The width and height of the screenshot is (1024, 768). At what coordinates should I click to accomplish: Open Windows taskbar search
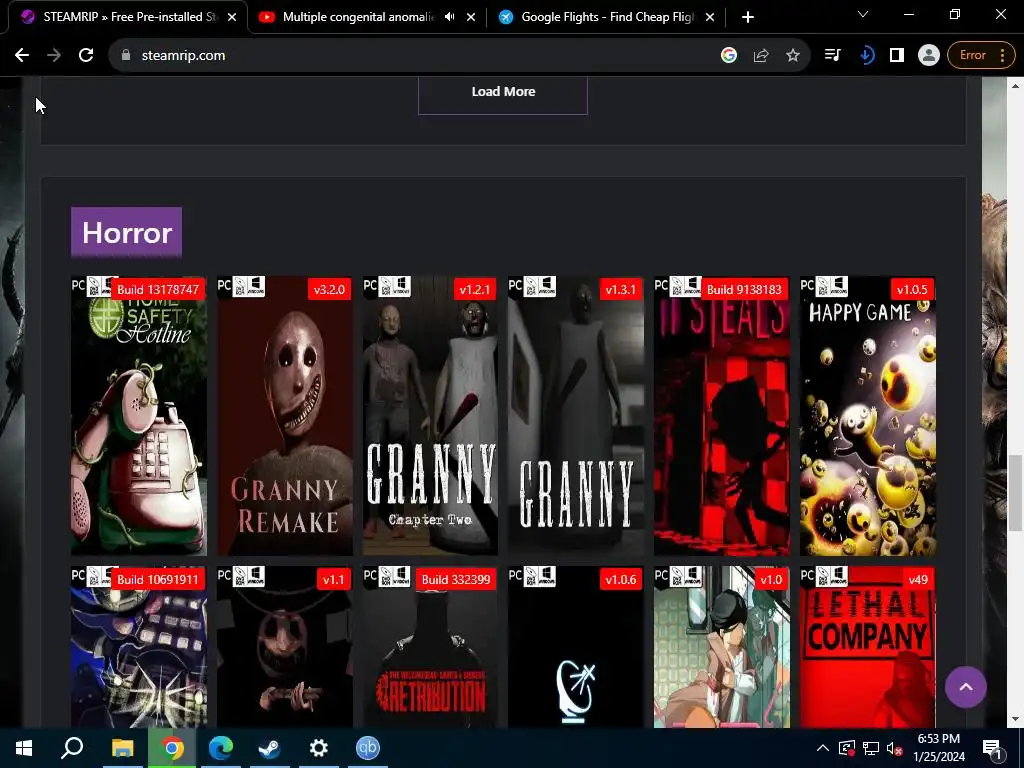point(72,748)
